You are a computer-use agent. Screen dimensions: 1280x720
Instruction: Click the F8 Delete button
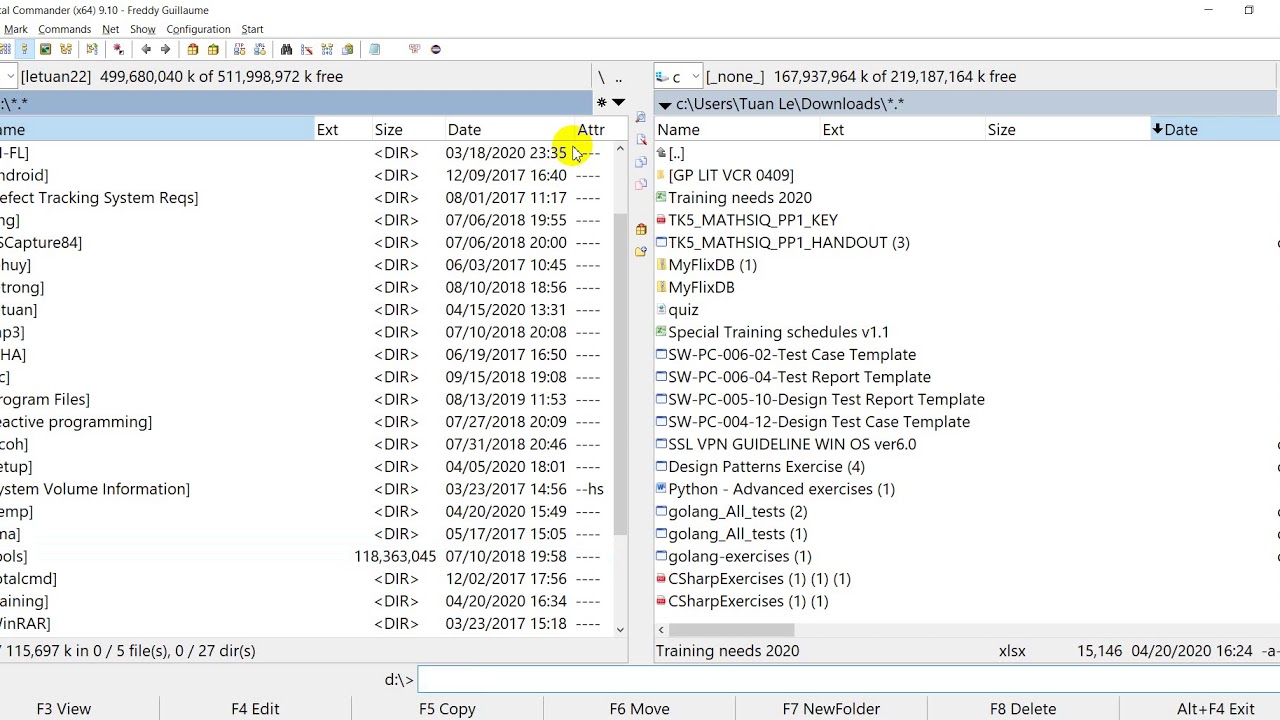tap(1023, 708)
